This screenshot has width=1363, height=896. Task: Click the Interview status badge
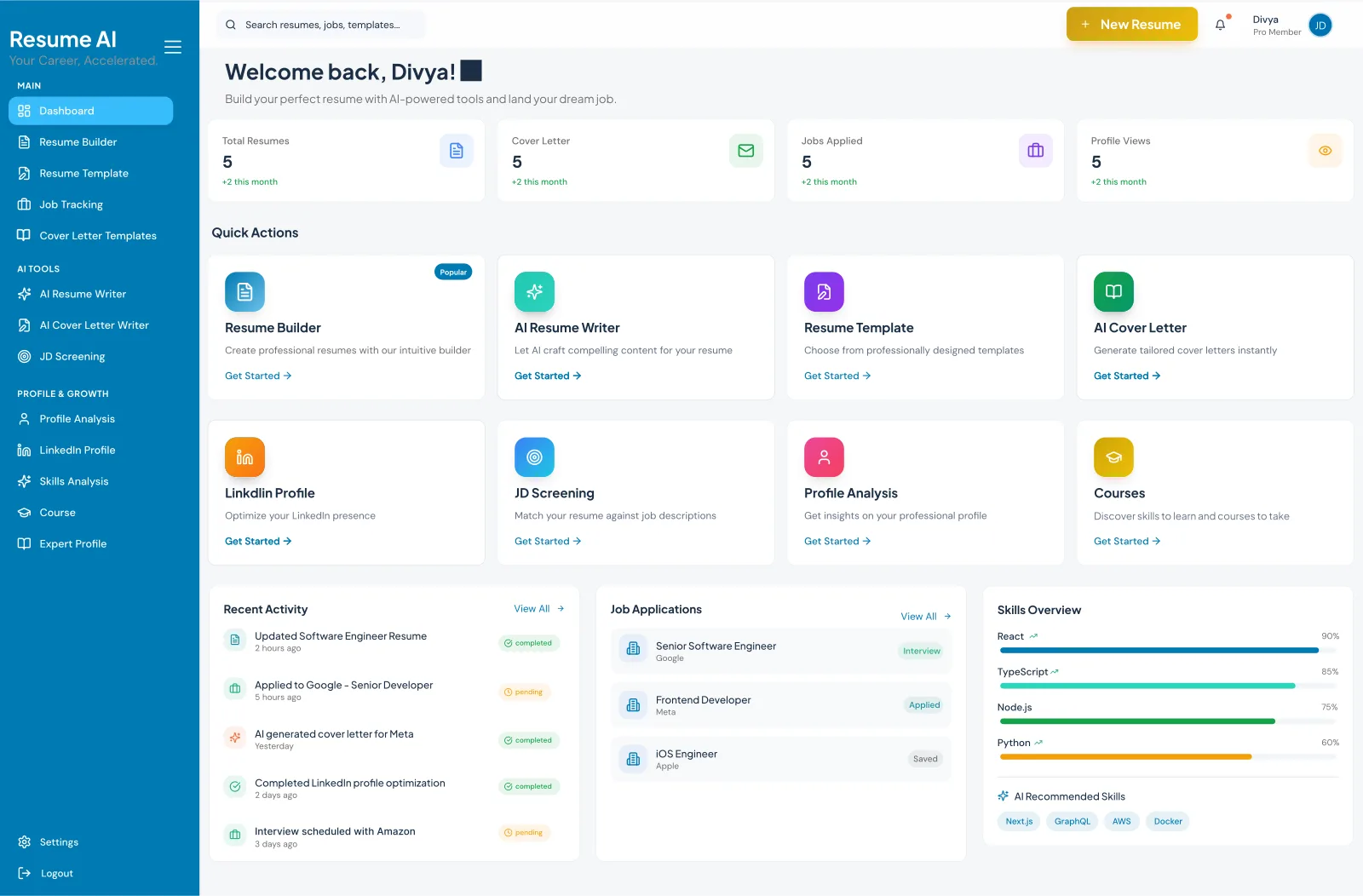click(x=922, y=651)
